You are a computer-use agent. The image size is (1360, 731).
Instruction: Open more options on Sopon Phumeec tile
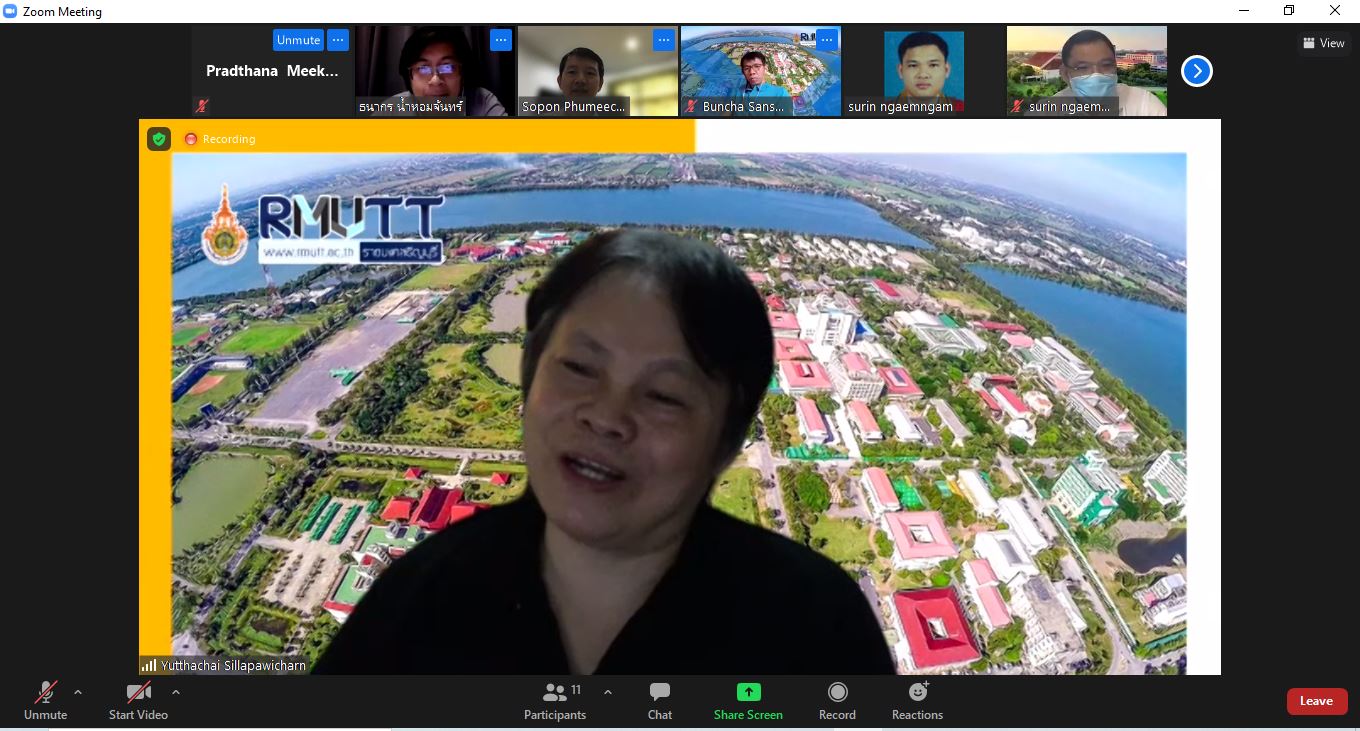664,40
